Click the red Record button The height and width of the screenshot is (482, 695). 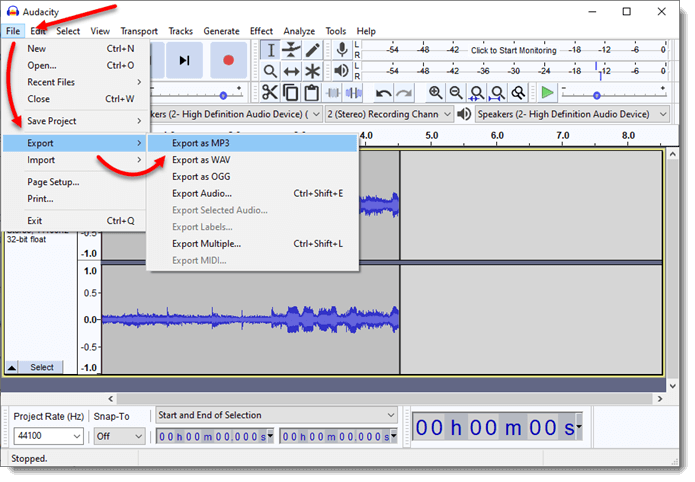click(228, 60)
